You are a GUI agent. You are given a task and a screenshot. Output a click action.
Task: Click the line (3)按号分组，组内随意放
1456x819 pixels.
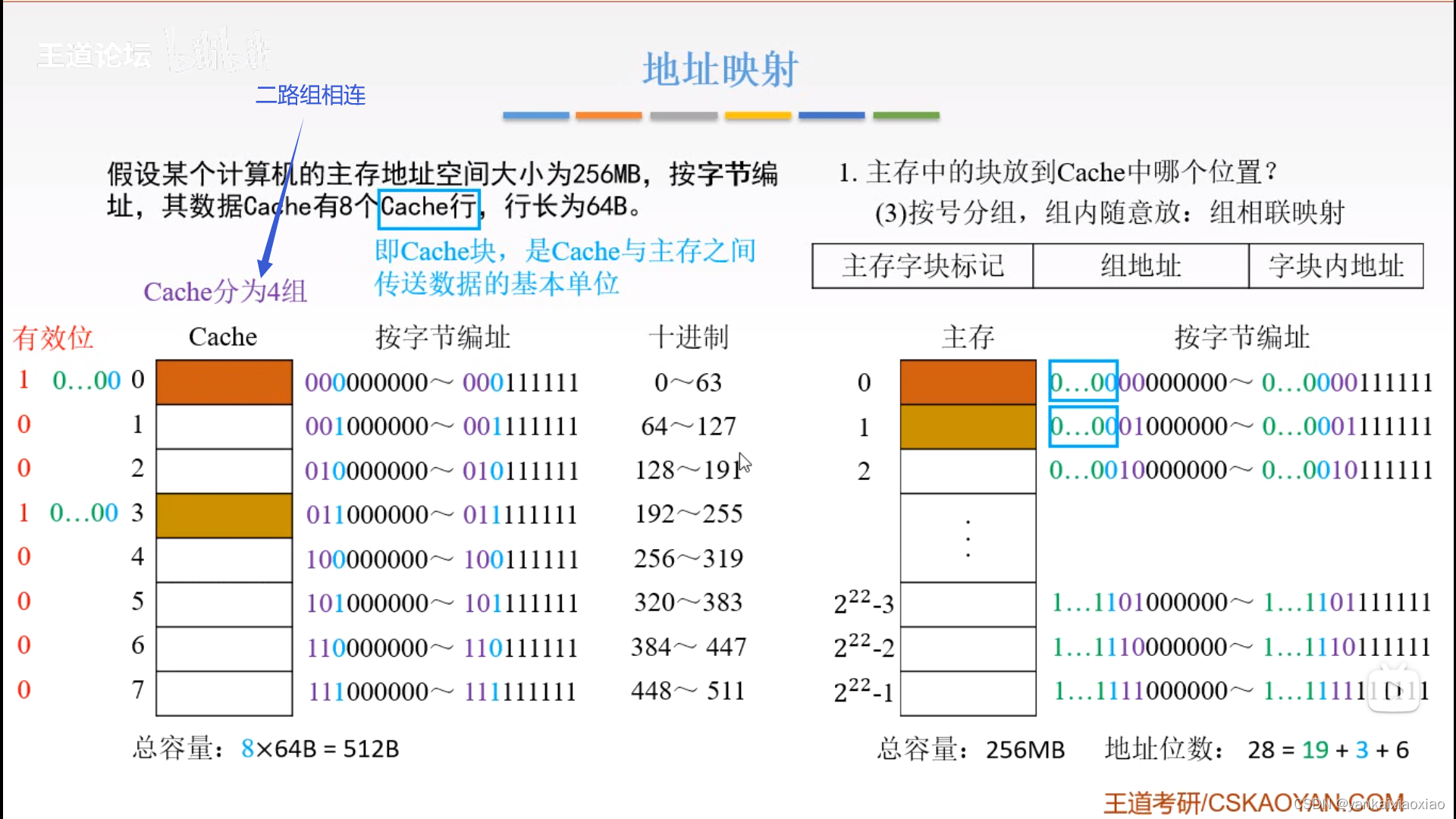pos(1109,212)
